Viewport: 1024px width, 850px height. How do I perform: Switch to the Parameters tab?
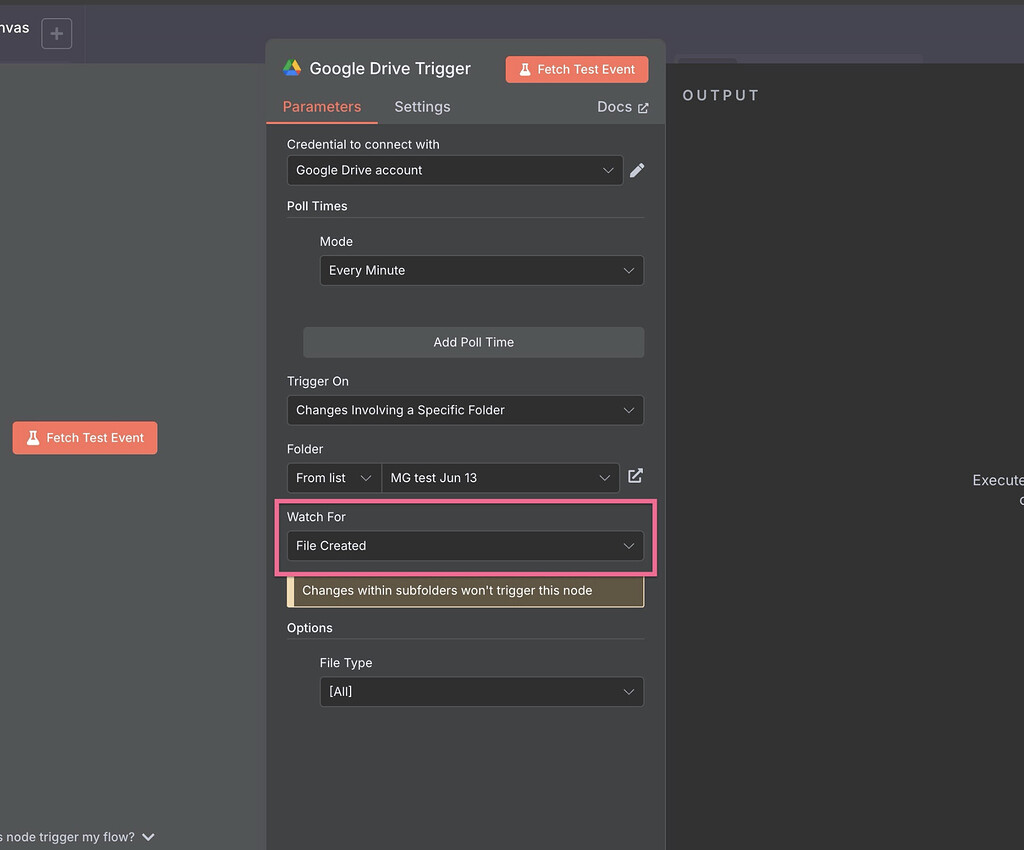point(321,107)
